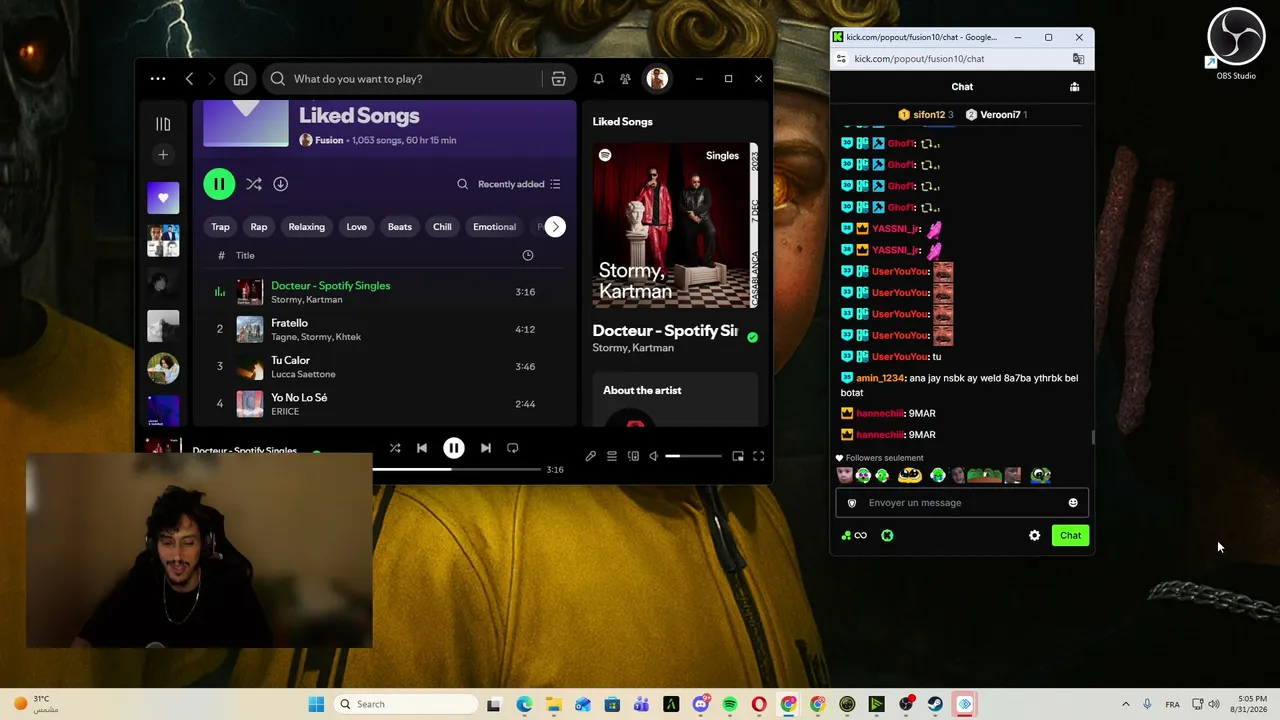Skip to the previous track
Viewport: 1280px width, 720px height.
422,448
